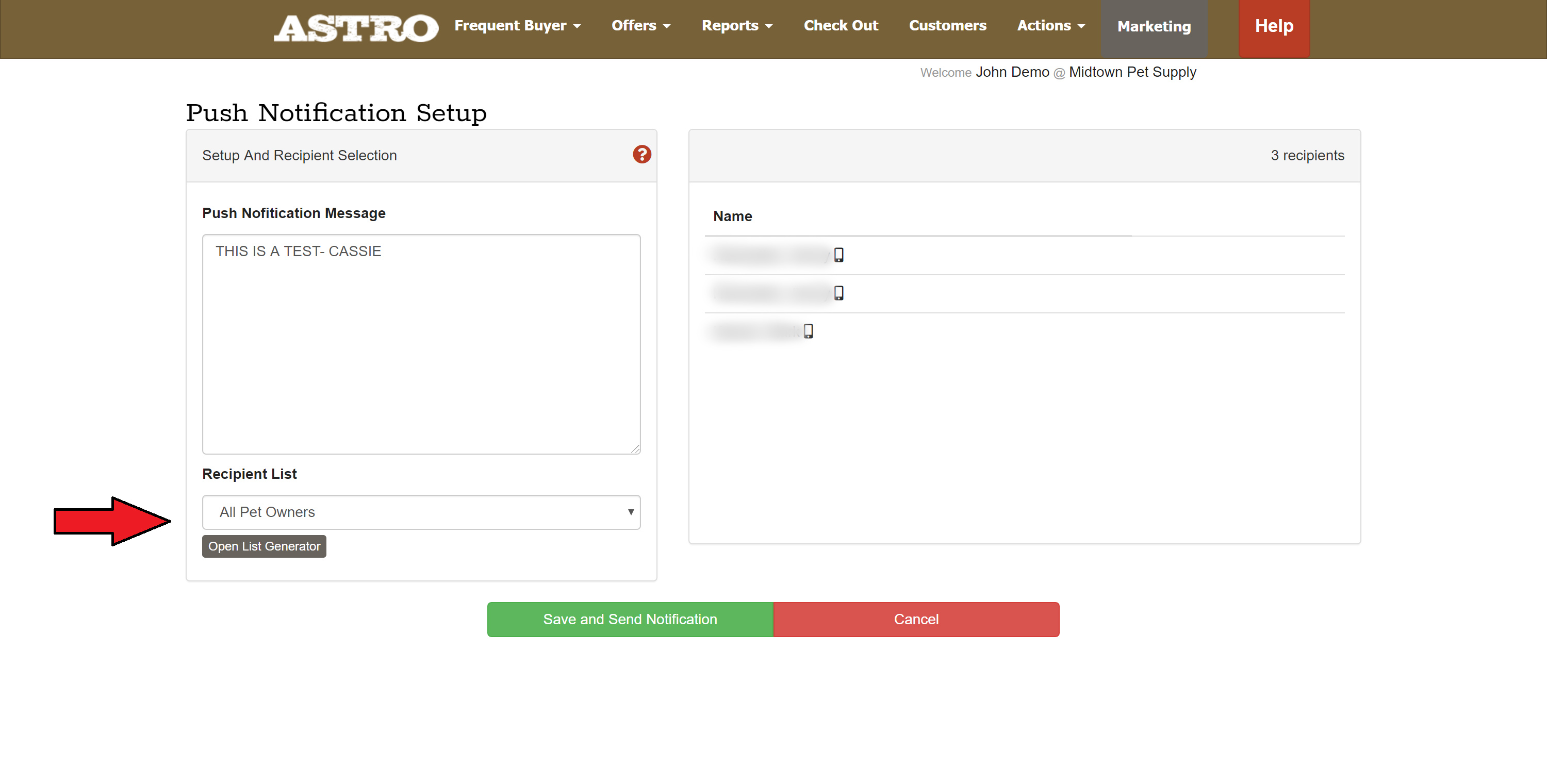This screenshot has height=784, width=1547.
Task: Click the first recipient's mobile phone icon
Action: pos(838,255)
